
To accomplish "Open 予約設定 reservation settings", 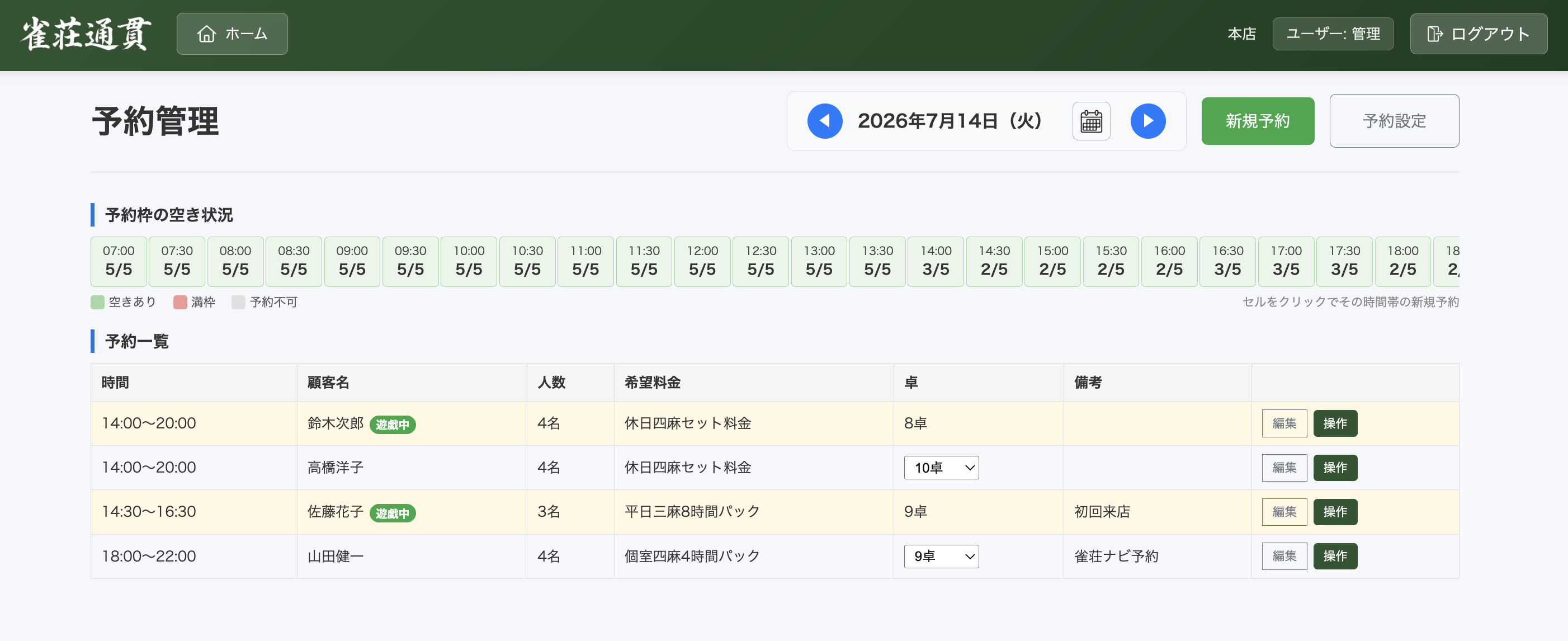I will pyautogui.click(x=1394, y=121).
